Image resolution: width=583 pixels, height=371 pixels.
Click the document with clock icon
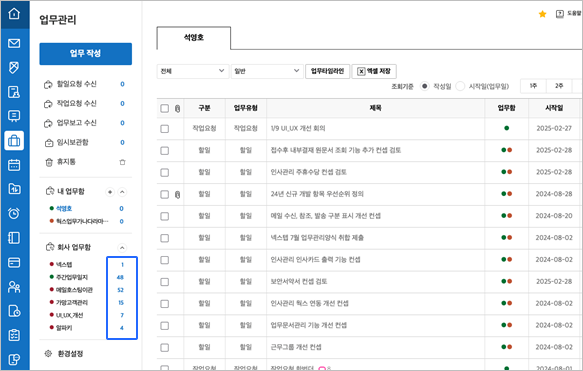click(x=14, y=311)
